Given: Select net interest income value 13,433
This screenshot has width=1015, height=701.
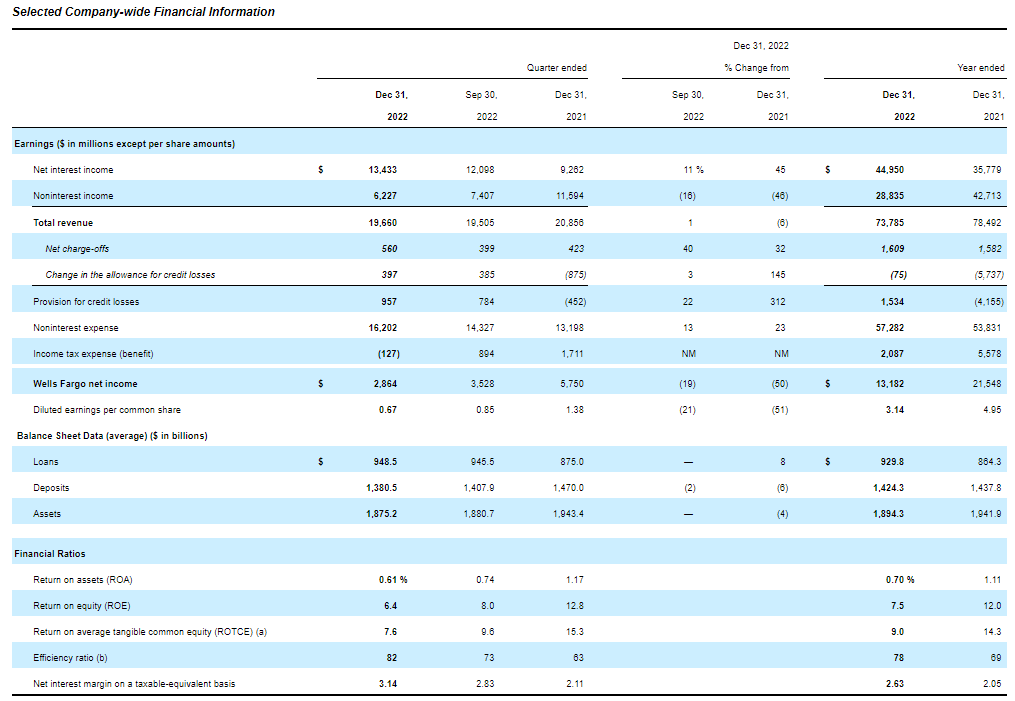Looking at the screenshot, I should [383, 170].
